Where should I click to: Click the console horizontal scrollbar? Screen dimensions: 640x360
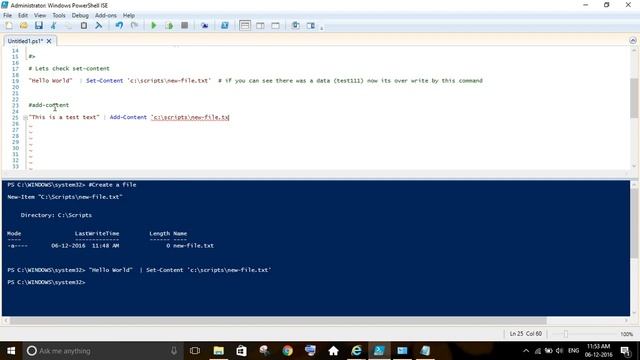click(278, 321)
